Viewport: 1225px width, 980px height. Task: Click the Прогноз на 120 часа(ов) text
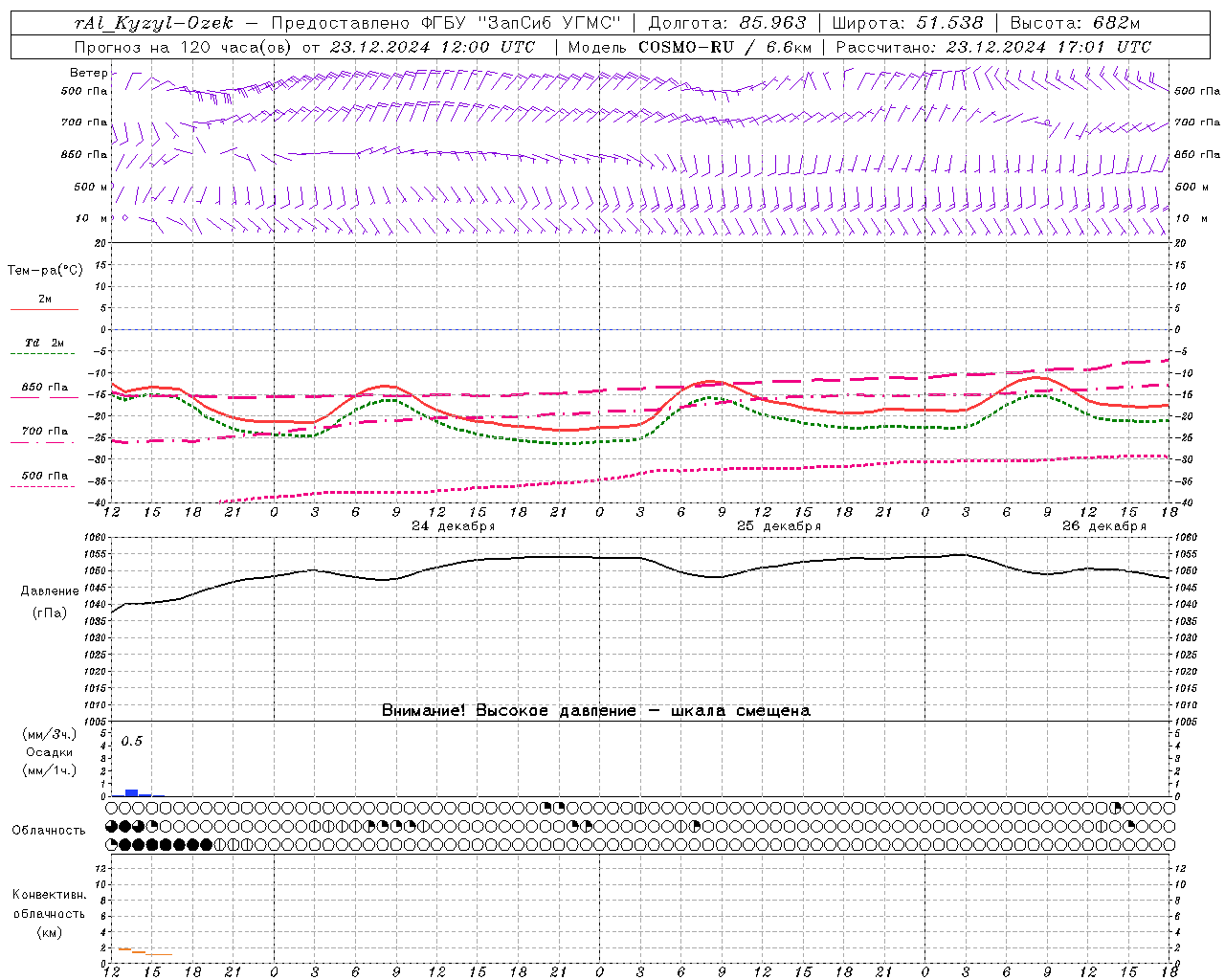[184, 47]
